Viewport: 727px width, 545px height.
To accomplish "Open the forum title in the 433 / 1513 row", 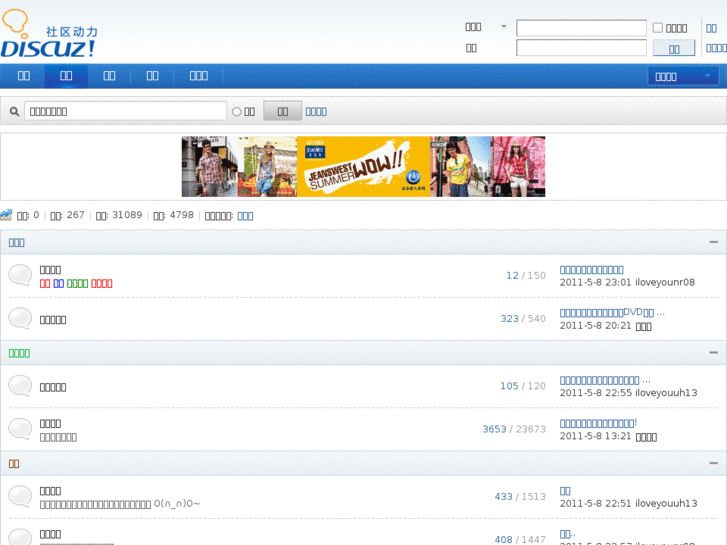I will pyautogui.click(x=50, y=491).
